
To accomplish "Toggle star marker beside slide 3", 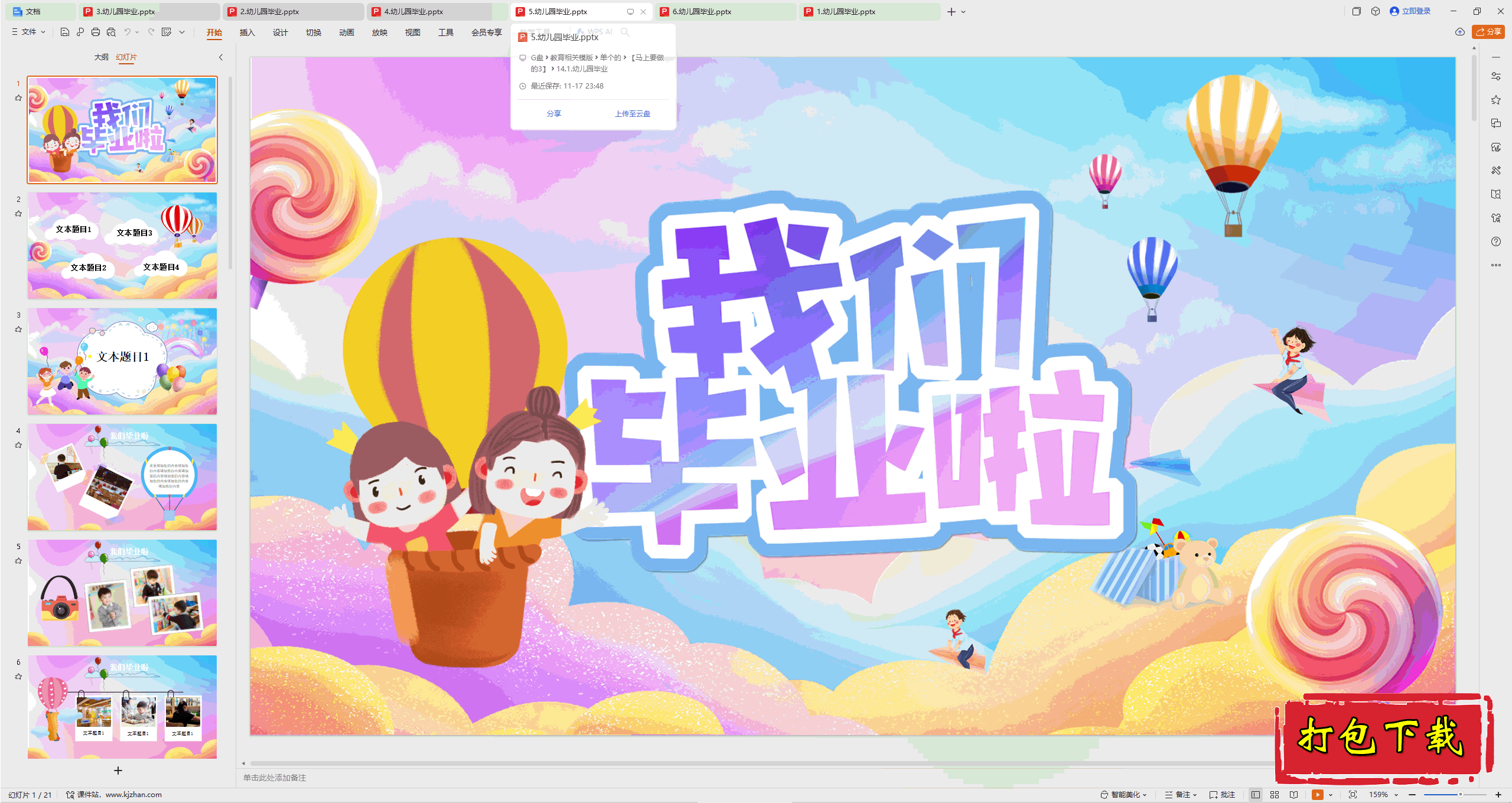I will coord(18,329).
